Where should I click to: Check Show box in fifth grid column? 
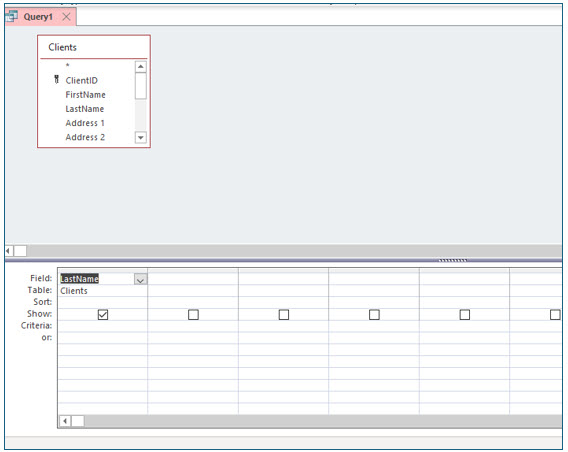coord(465,315)
